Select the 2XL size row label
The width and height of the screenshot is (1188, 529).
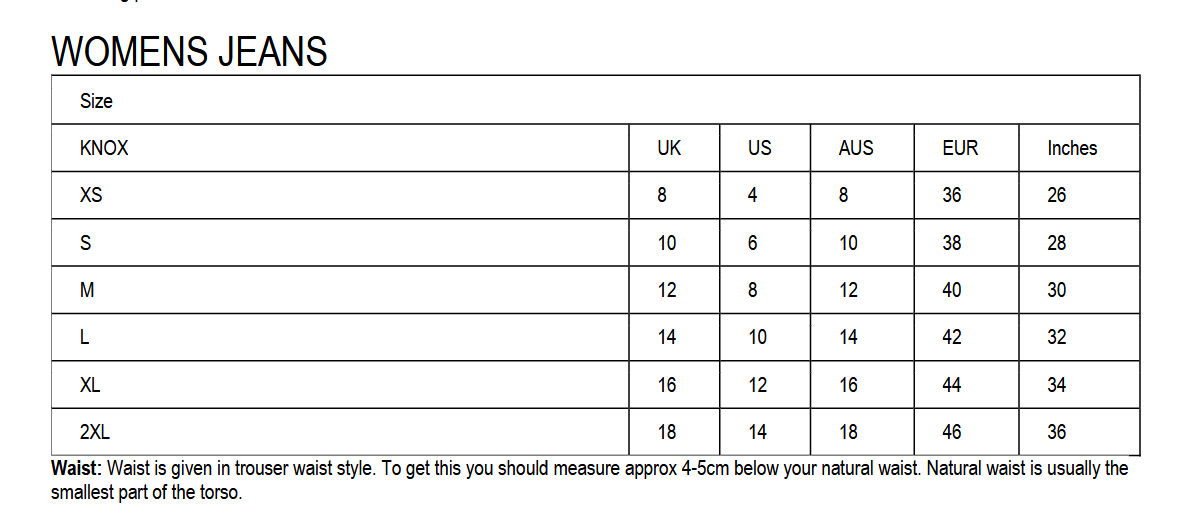click(95, 432)
